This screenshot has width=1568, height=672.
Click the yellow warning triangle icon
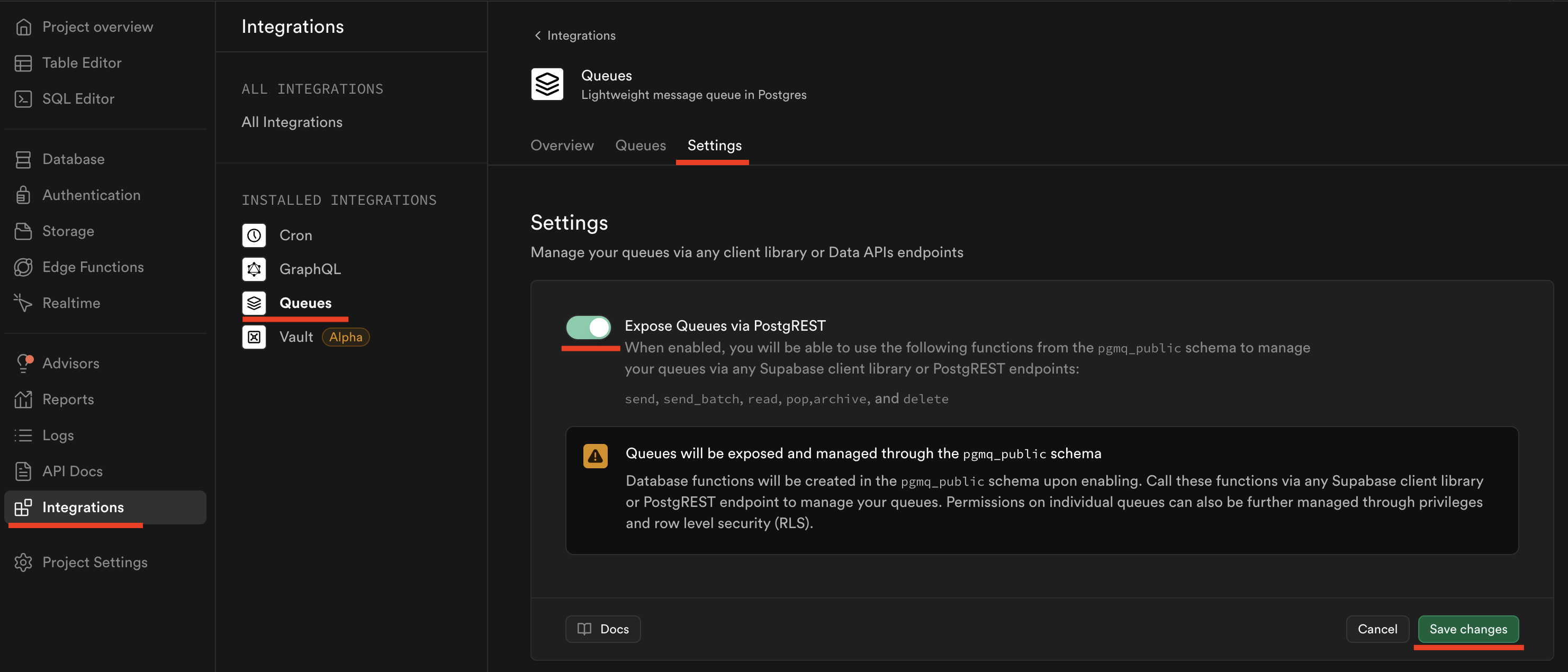pos(596,456)
